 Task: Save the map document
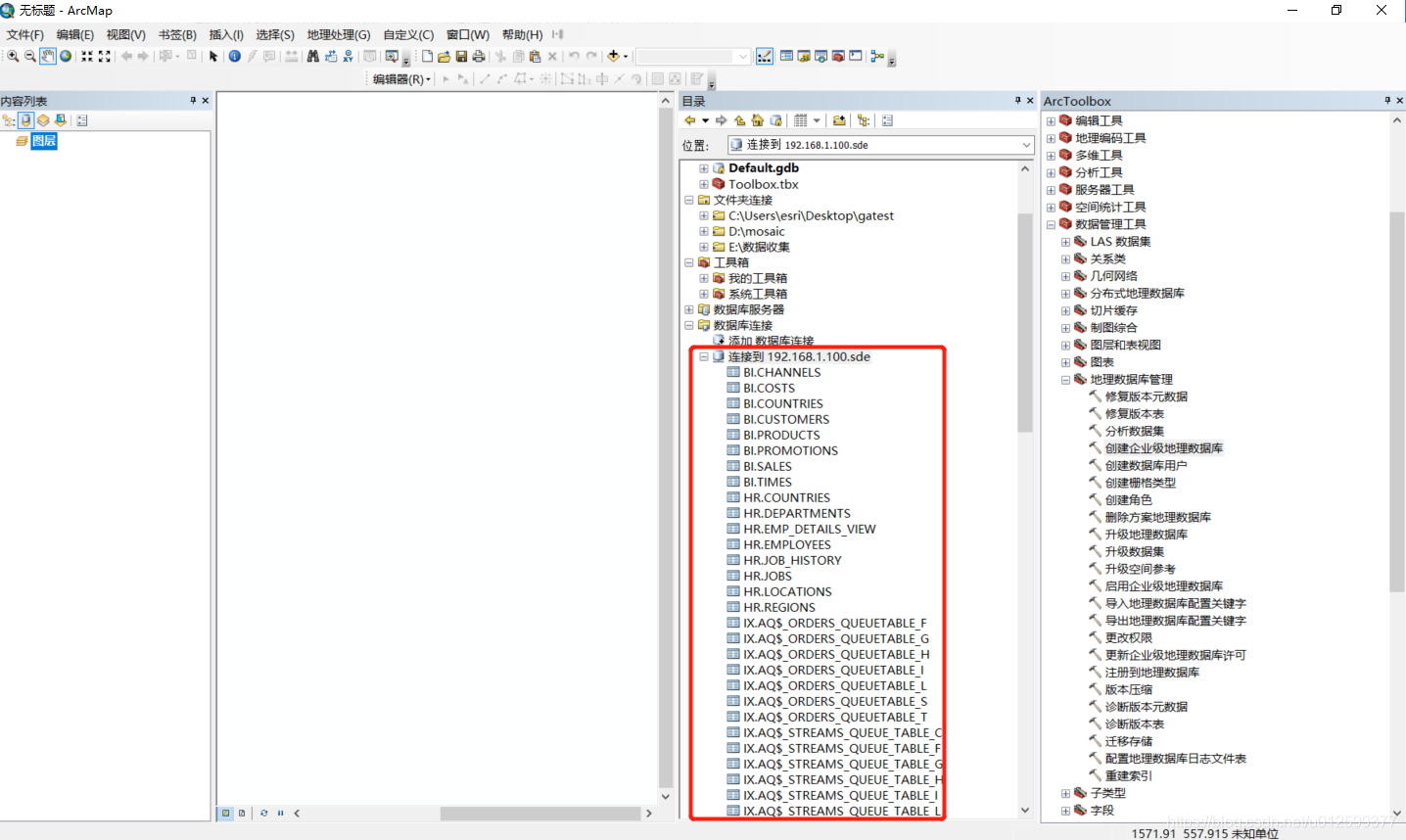[x=461, y=56]
